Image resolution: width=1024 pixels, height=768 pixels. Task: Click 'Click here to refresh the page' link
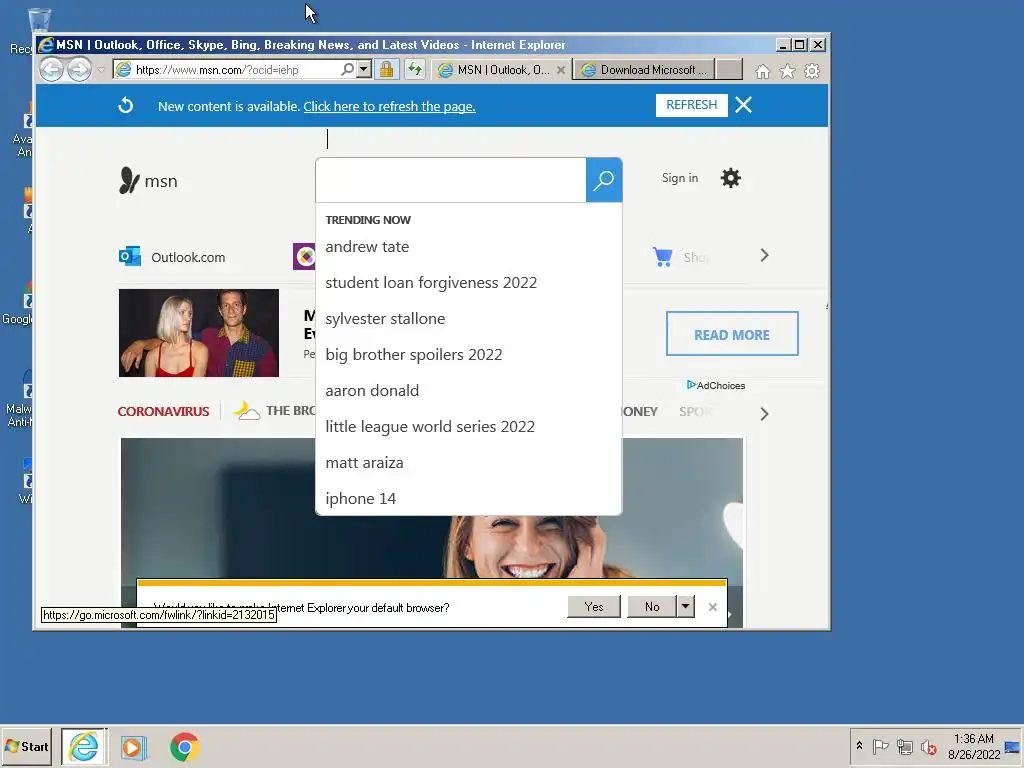pos(389,106)
